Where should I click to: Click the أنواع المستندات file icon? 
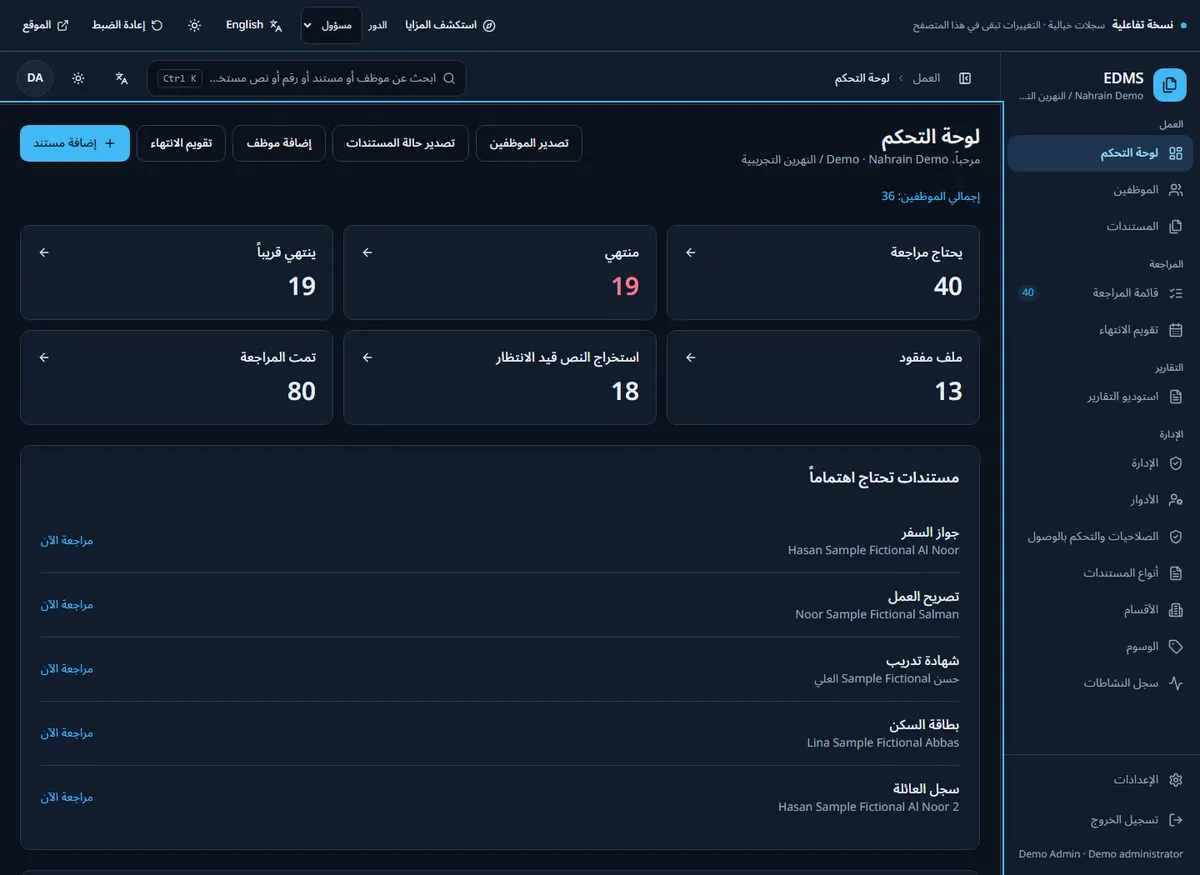tap(1176, 573)
